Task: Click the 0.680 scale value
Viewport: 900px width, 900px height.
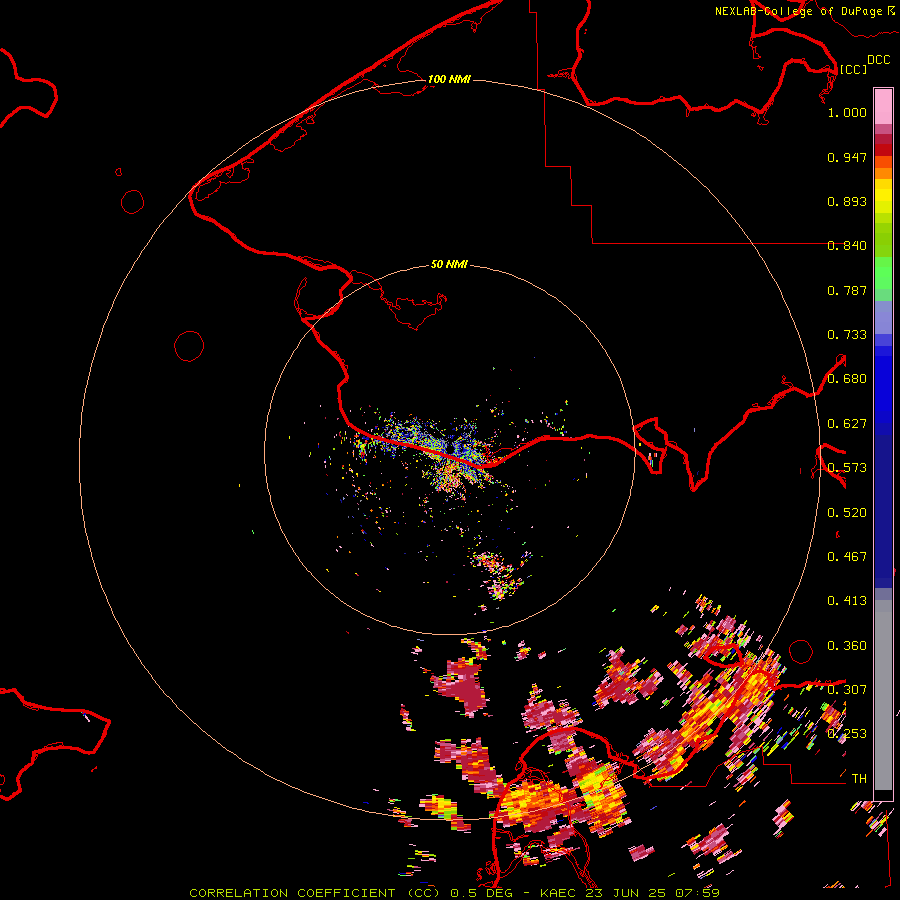Action: point(847,379)
